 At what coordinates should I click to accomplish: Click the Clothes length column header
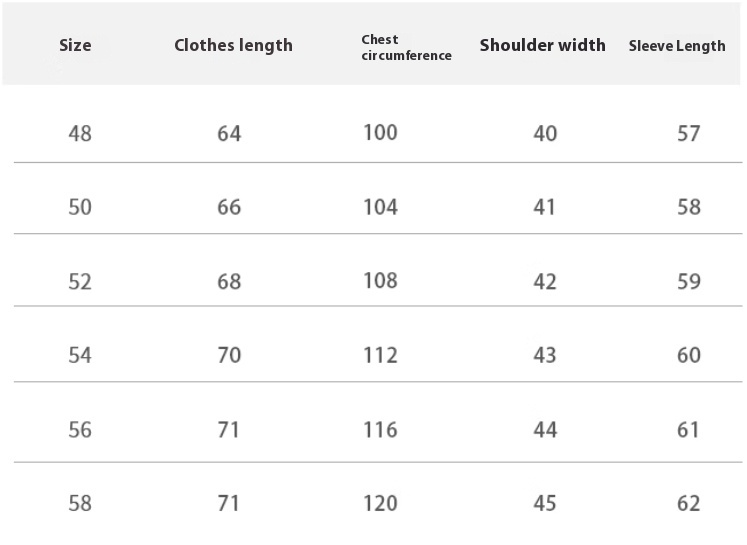click(233, 46)
